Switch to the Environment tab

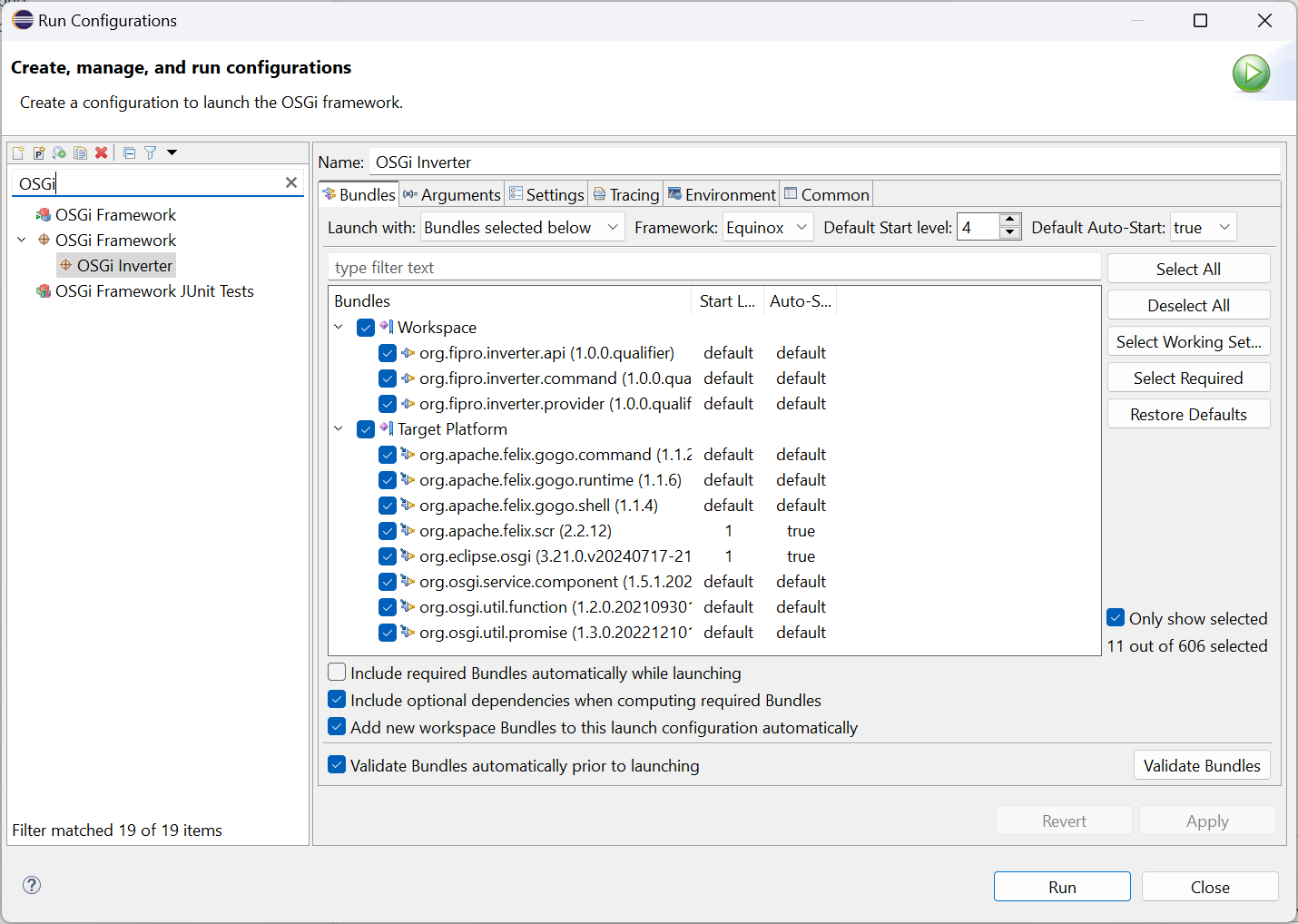coord(723,194)
